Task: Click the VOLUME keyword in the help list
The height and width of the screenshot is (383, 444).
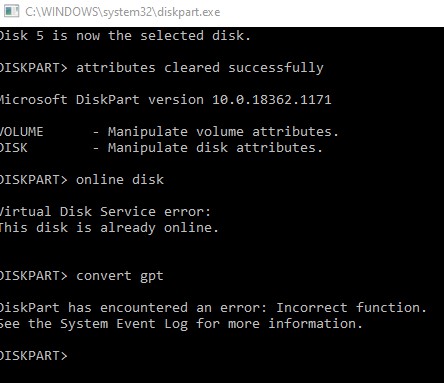Action: 22,132
